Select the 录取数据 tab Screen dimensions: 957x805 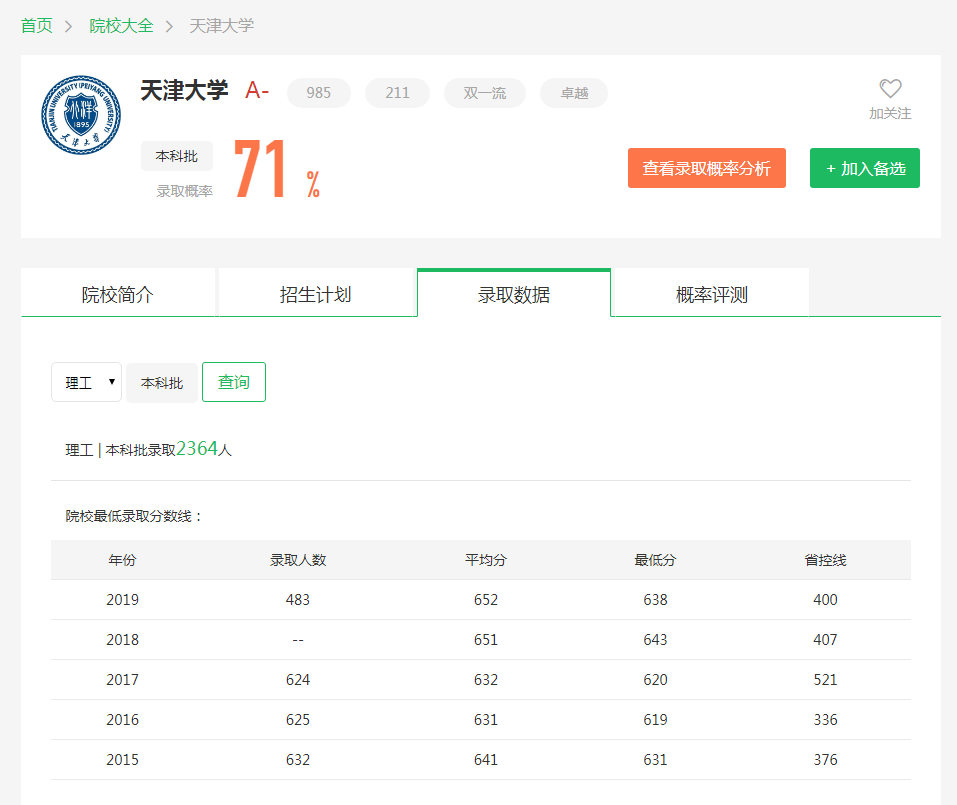pos(514,294)
